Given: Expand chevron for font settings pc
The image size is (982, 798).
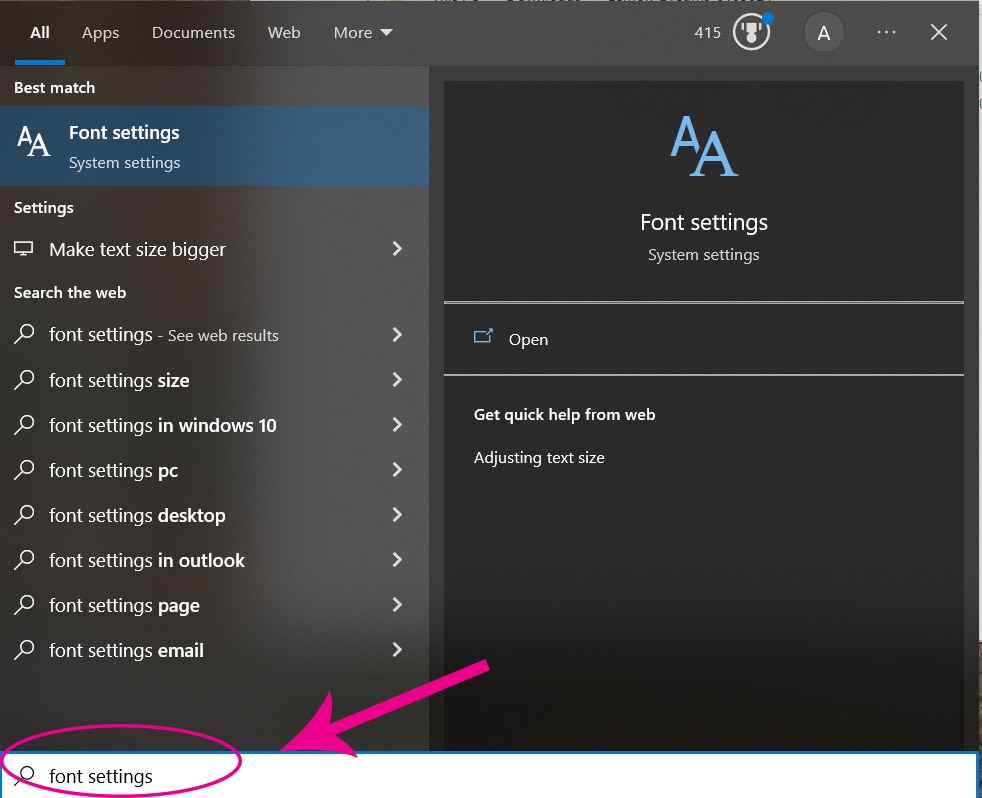Looking at the screenshot, I should 396,470.
